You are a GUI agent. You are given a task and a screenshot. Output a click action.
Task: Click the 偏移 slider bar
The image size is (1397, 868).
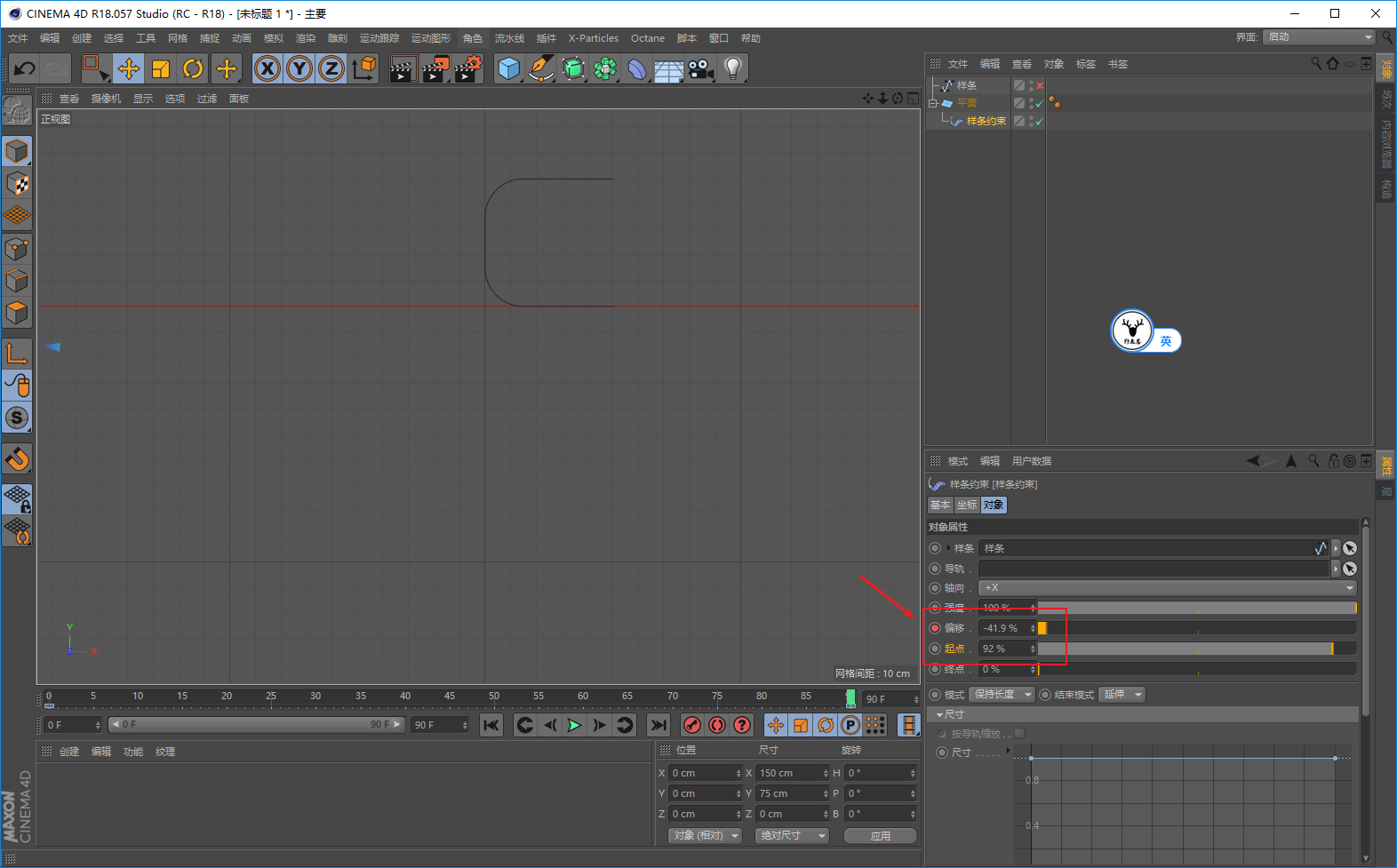pyautogui.click(x=1197, y=628)
